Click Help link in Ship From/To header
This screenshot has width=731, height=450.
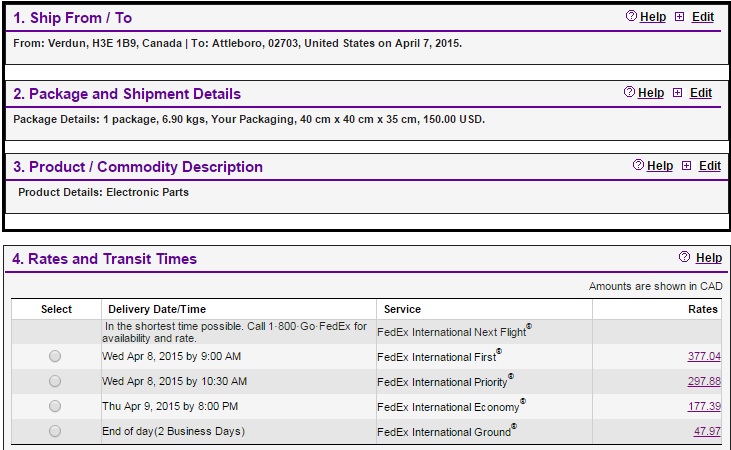[653, 17]
